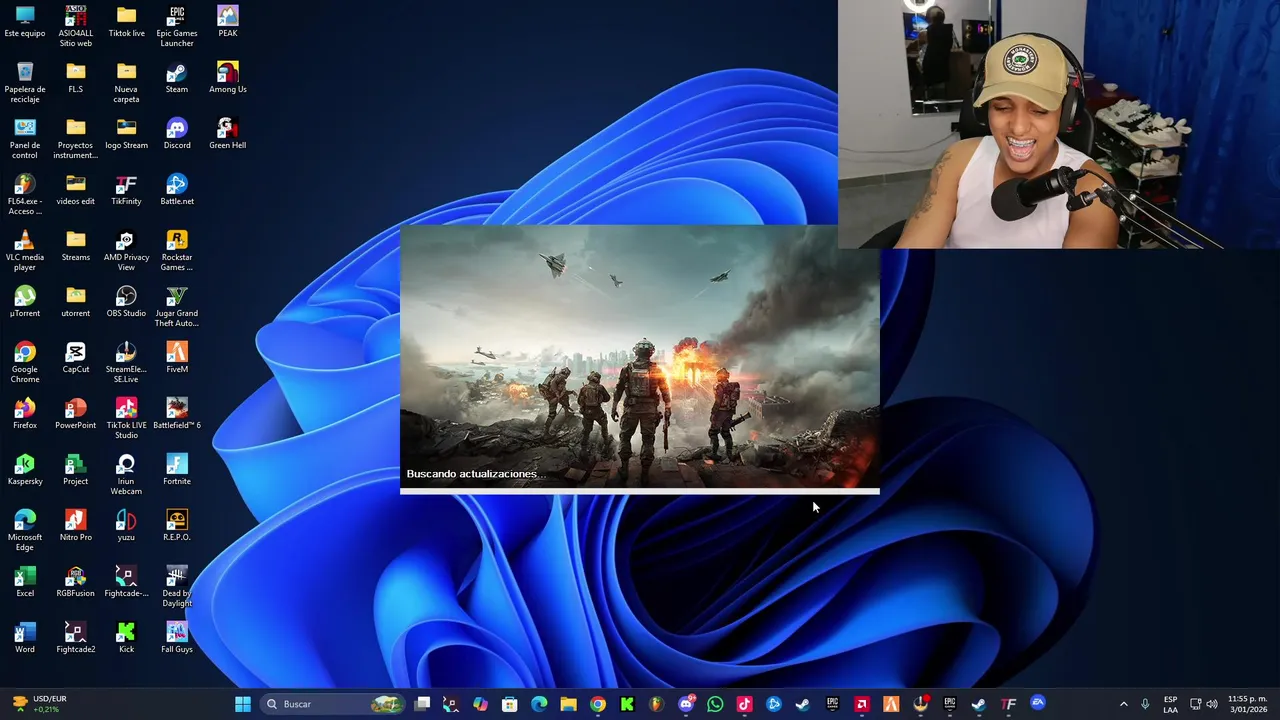Select the Discord desktop shortcut
The image size is (1280, 720).
point(177,134)
